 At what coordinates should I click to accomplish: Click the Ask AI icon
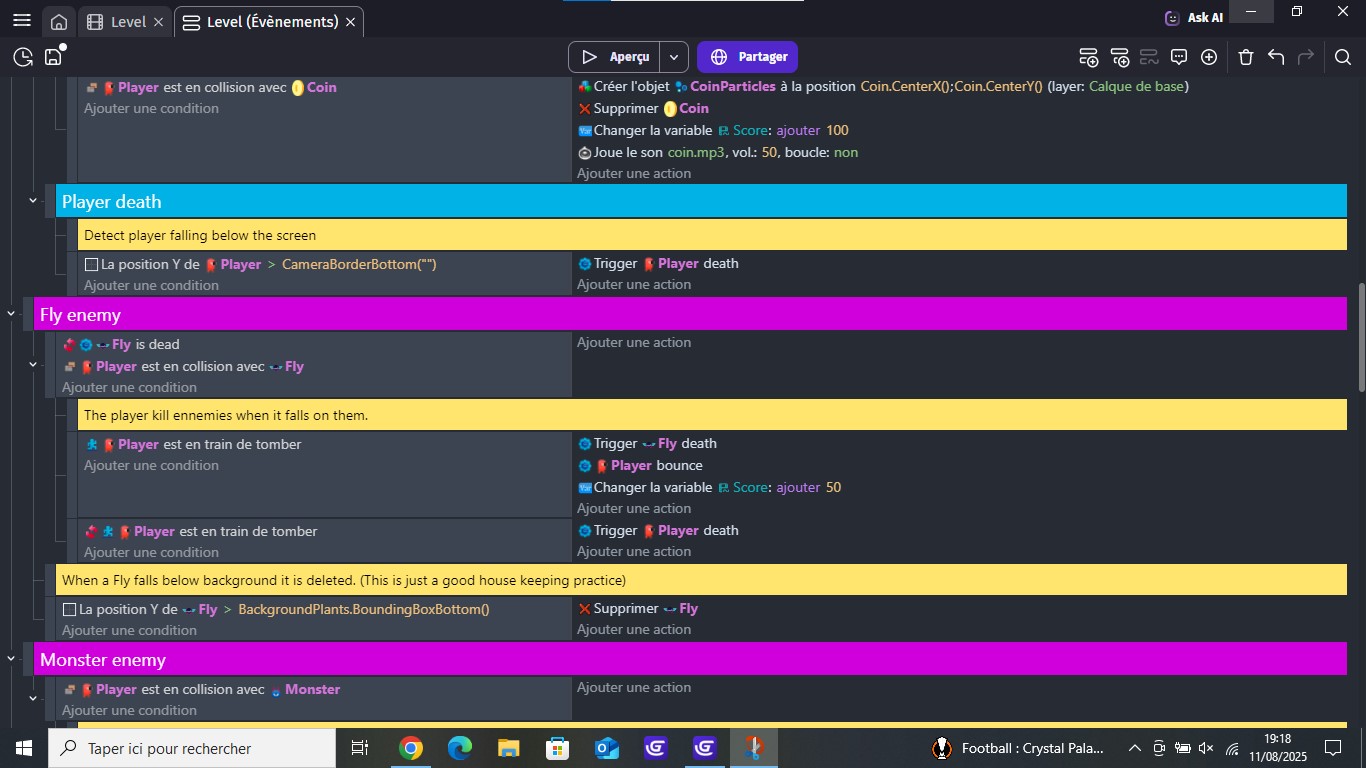point(1172,17)
